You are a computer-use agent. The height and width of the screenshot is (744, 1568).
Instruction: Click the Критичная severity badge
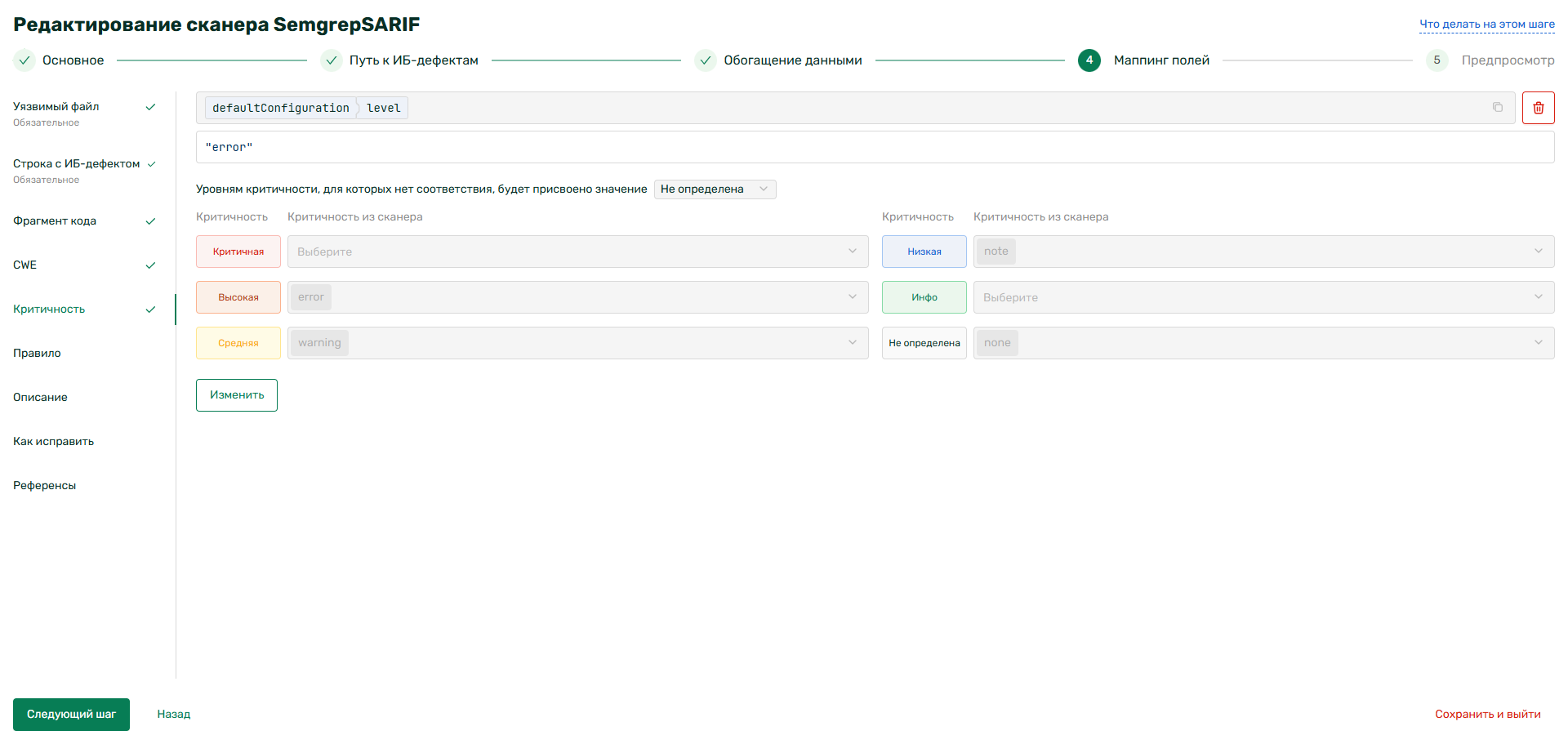[x=238, y=252]
